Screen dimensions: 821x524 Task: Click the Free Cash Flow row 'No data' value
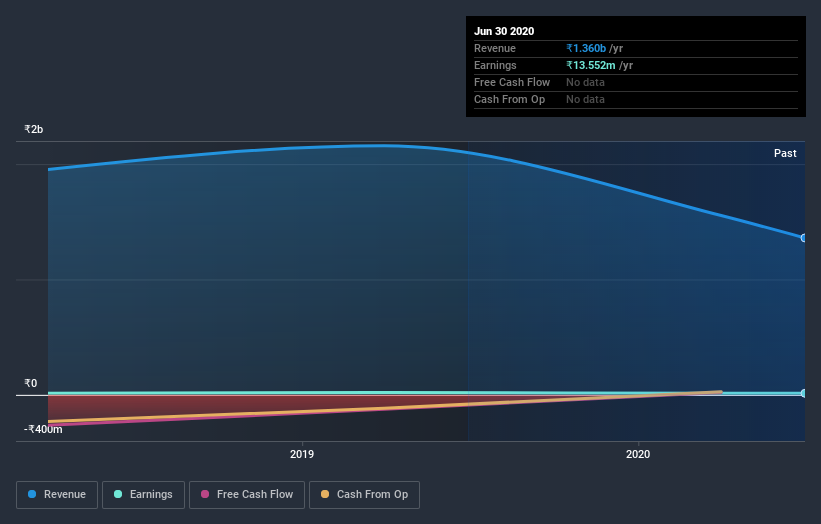585,82
